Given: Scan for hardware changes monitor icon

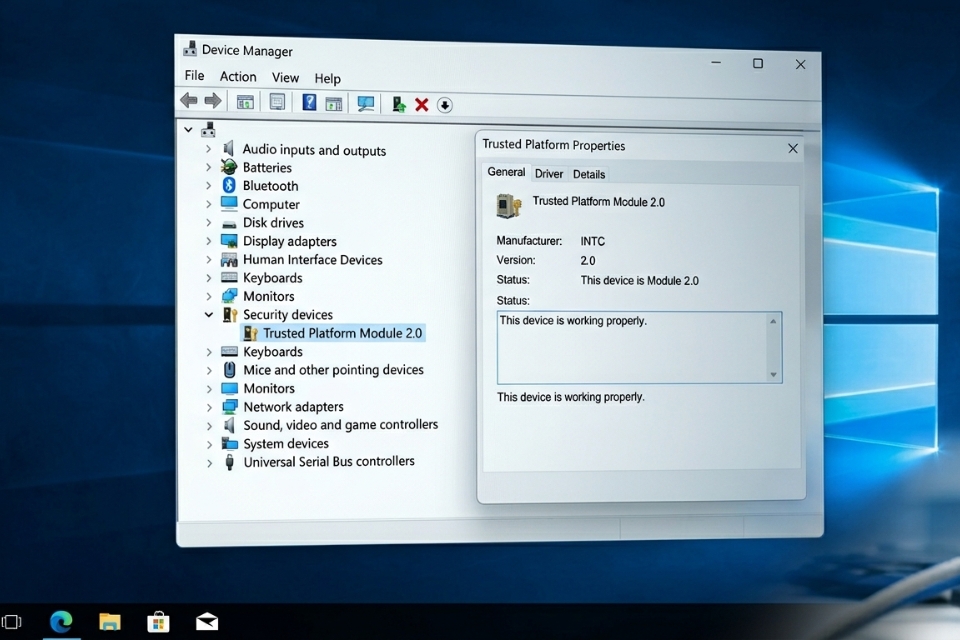Looking at the screenshot, I should [x=366, y=104].
